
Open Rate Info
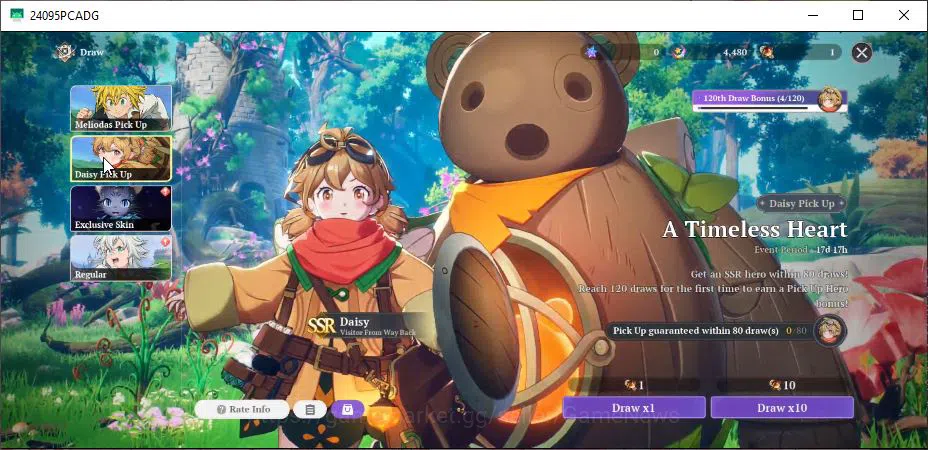242,409
